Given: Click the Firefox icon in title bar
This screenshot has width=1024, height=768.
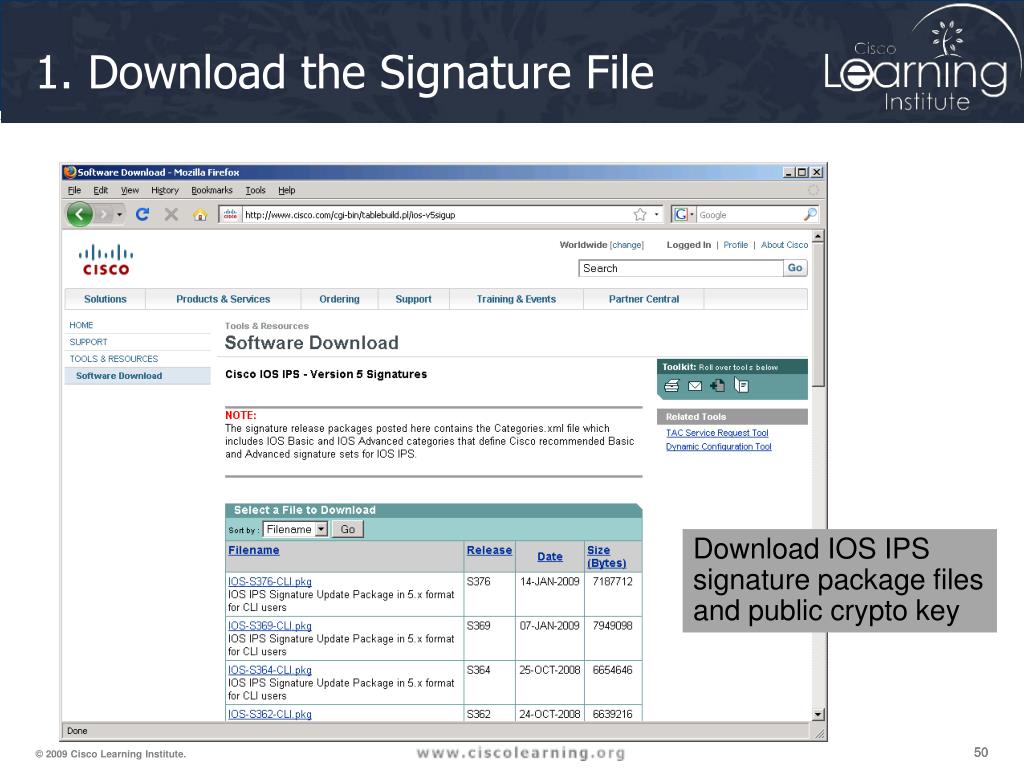Looking at the screenshot, I should [70, 172].
